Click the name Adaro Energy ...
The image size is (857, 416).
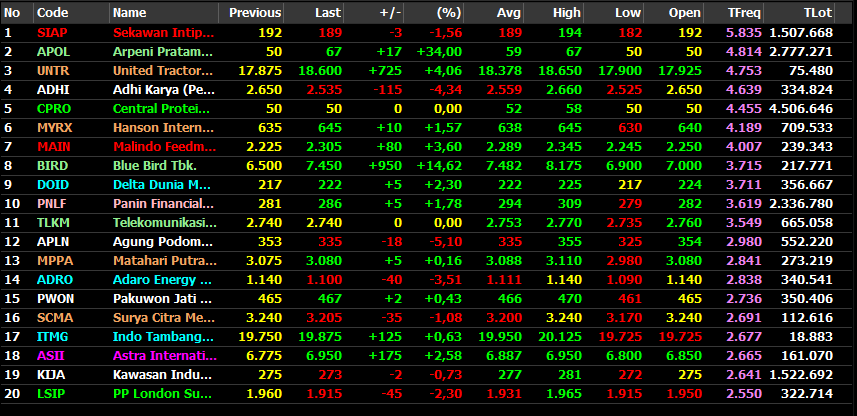pyautogui.click(x=162, y=280)
